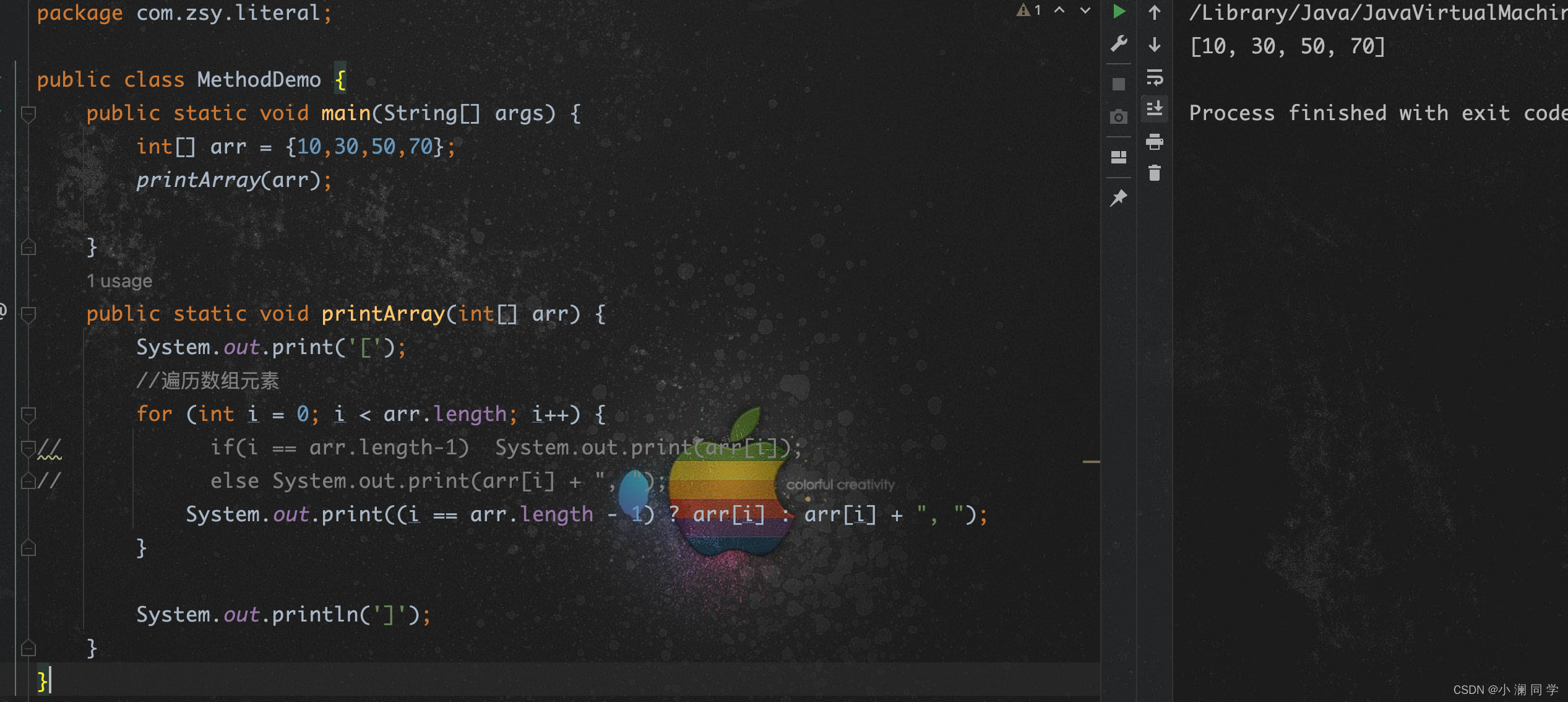Click the warning stripe marker on the editor scrollbar
This screenshot has width=1568, height=702.
coord(1091,462)
